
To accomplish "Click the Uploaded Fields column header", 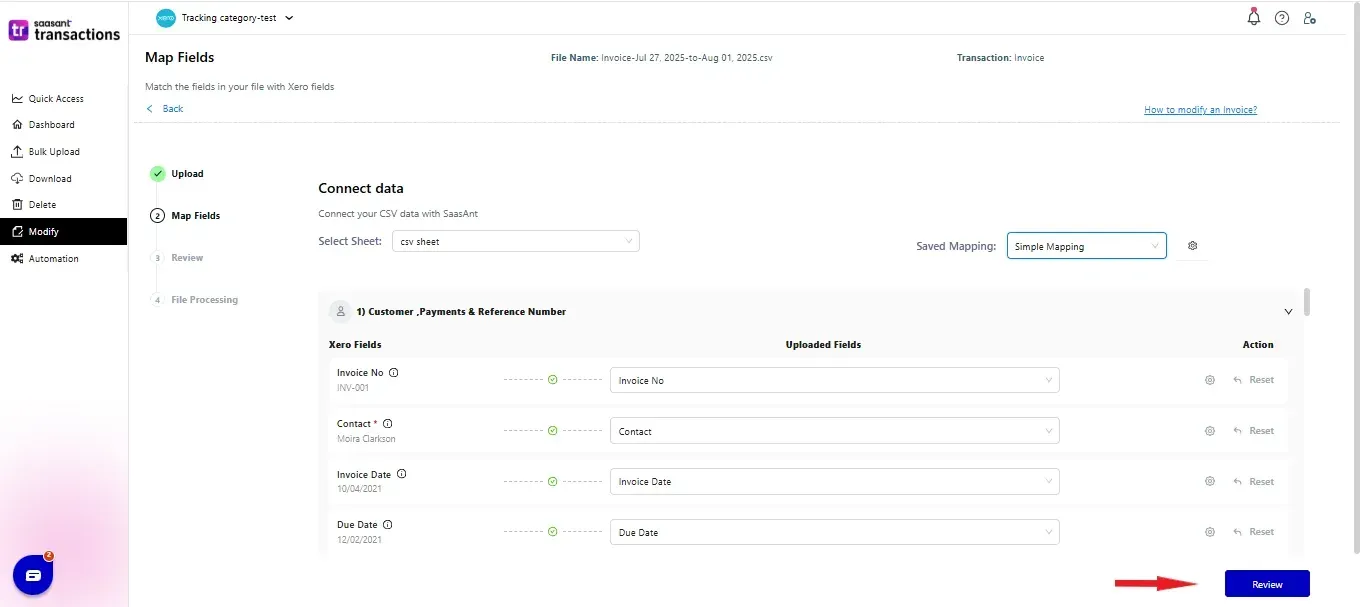I will click(x=823, y=345).
